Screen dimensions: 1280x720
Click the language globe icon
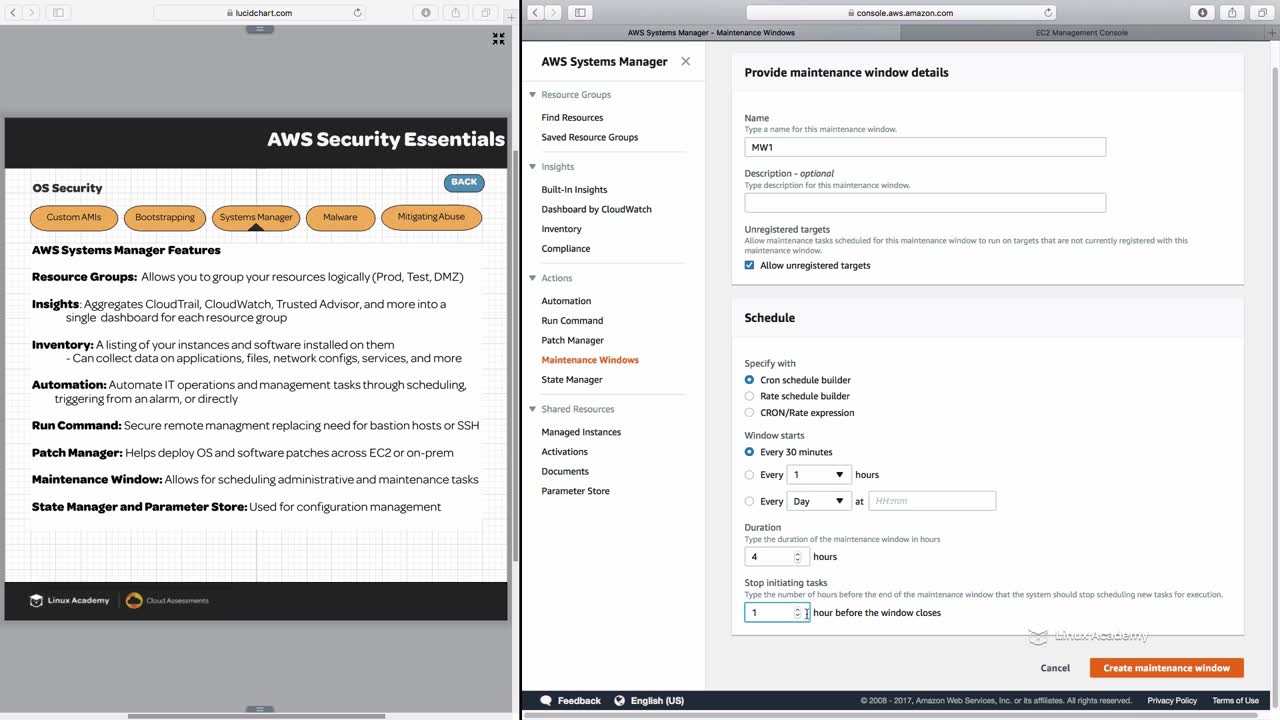[619, 701]
